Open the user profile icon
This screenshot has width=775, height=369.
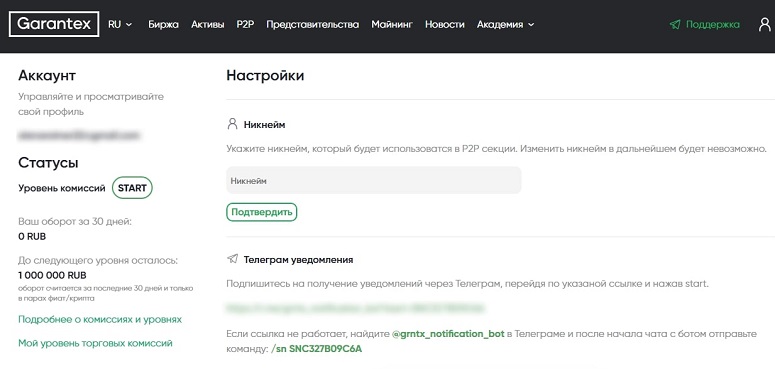coord(765,24)
